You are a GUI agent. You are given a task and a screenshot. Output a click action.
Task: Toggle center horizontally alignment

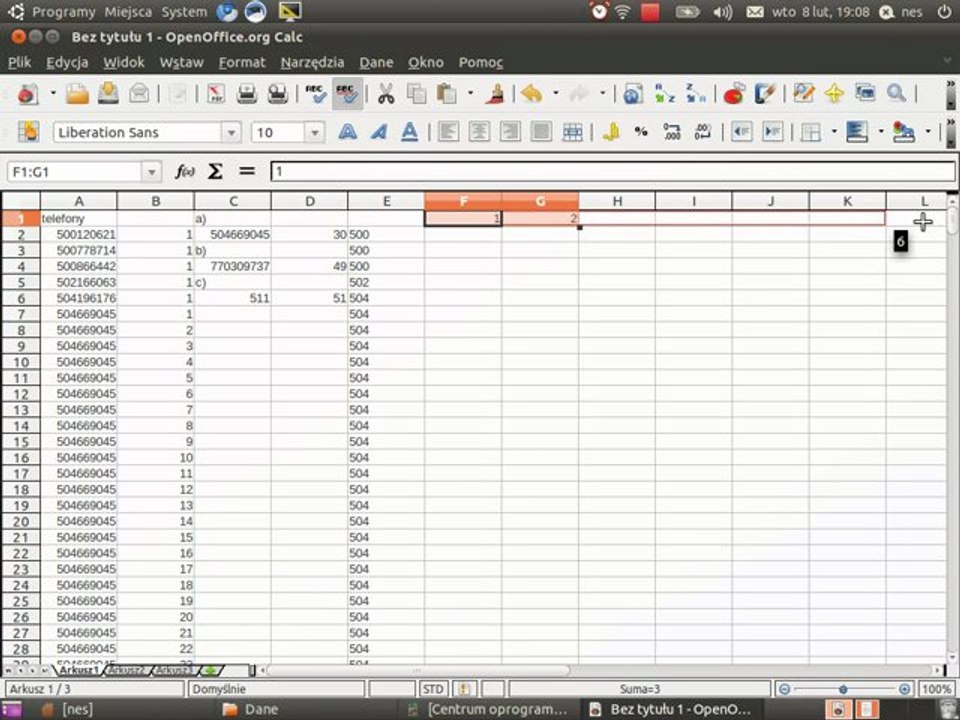(x=479, y=132)
